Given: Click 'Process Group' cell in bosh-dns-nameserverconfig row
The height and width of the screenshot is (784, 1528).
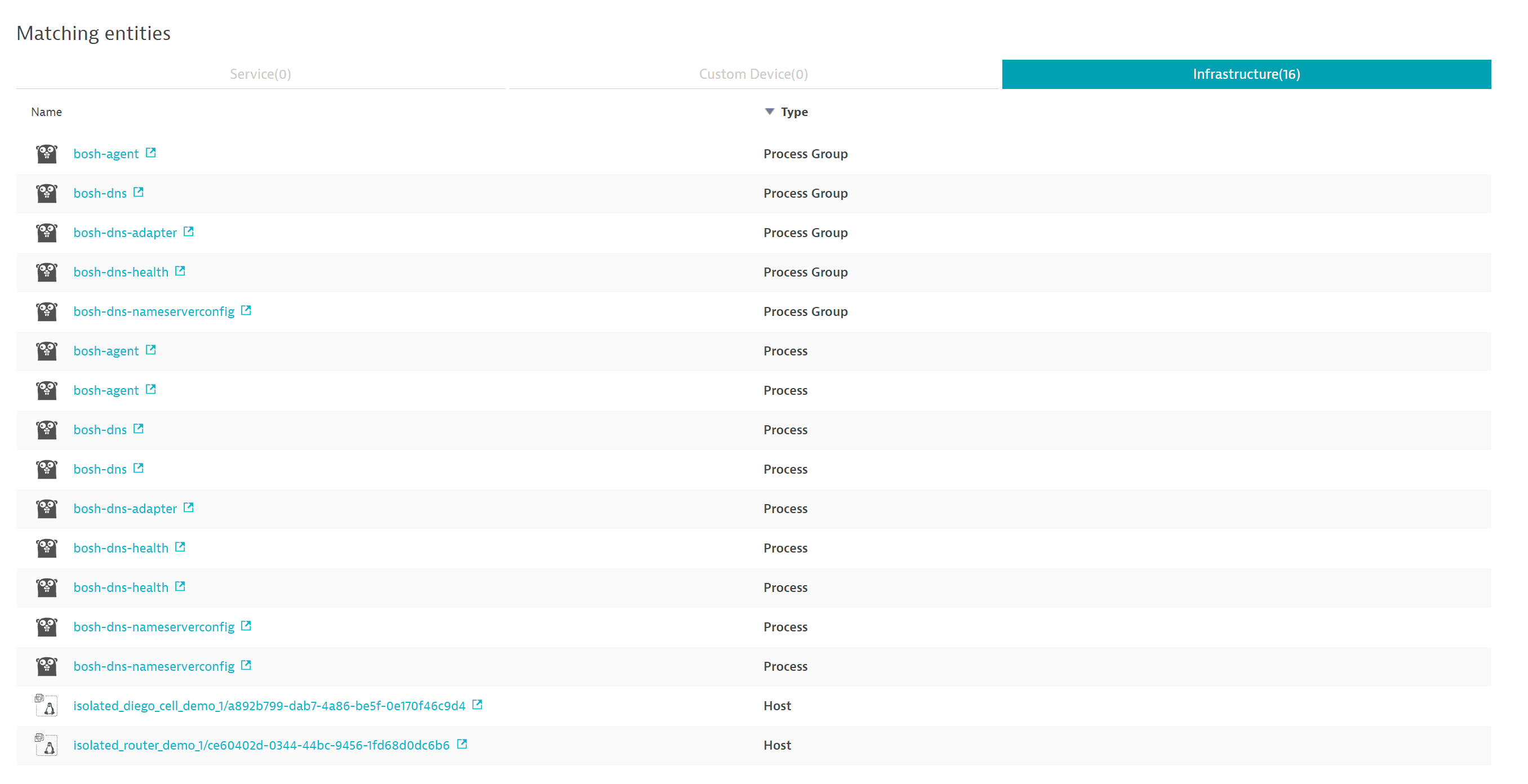Looking at the screenshot, I should point(806,312).
